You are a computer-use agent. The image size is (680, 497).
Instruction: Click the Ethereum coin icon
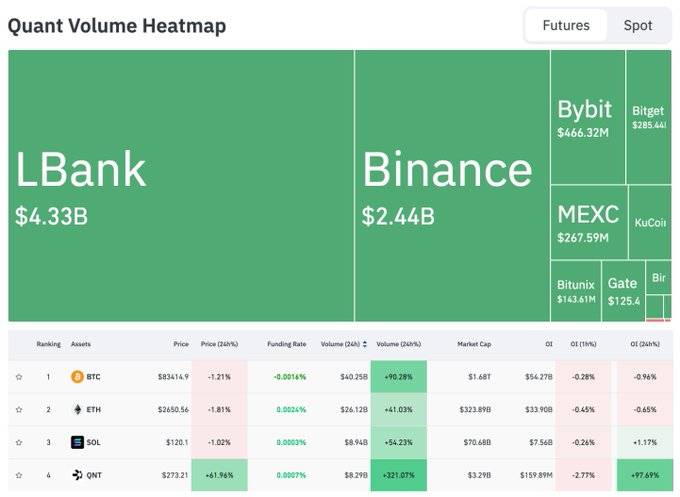pos(77,409)
